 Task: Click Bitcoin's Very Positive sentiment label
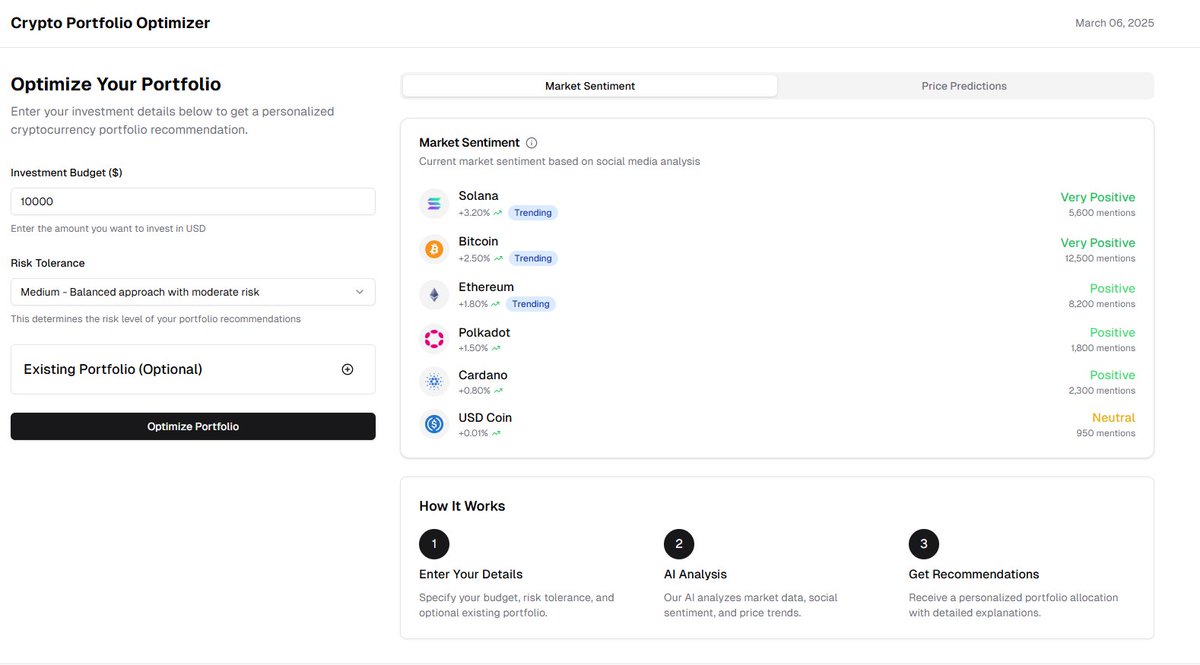1098,243
